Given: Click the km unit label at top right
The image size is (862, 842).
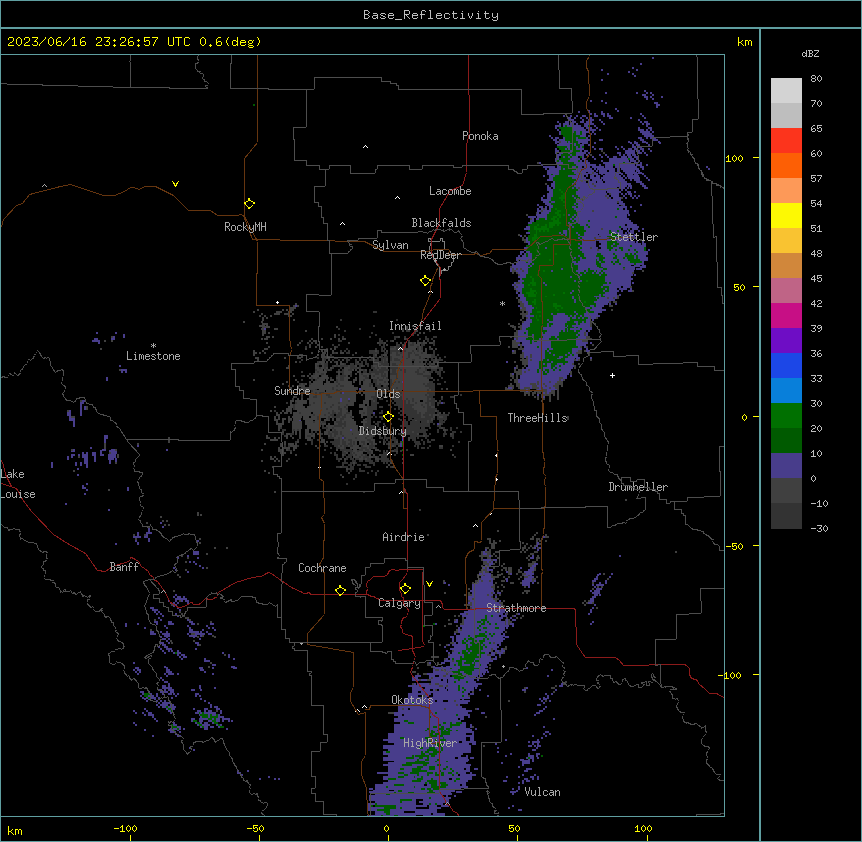Looking at the screenshot, I should [745, 42].
